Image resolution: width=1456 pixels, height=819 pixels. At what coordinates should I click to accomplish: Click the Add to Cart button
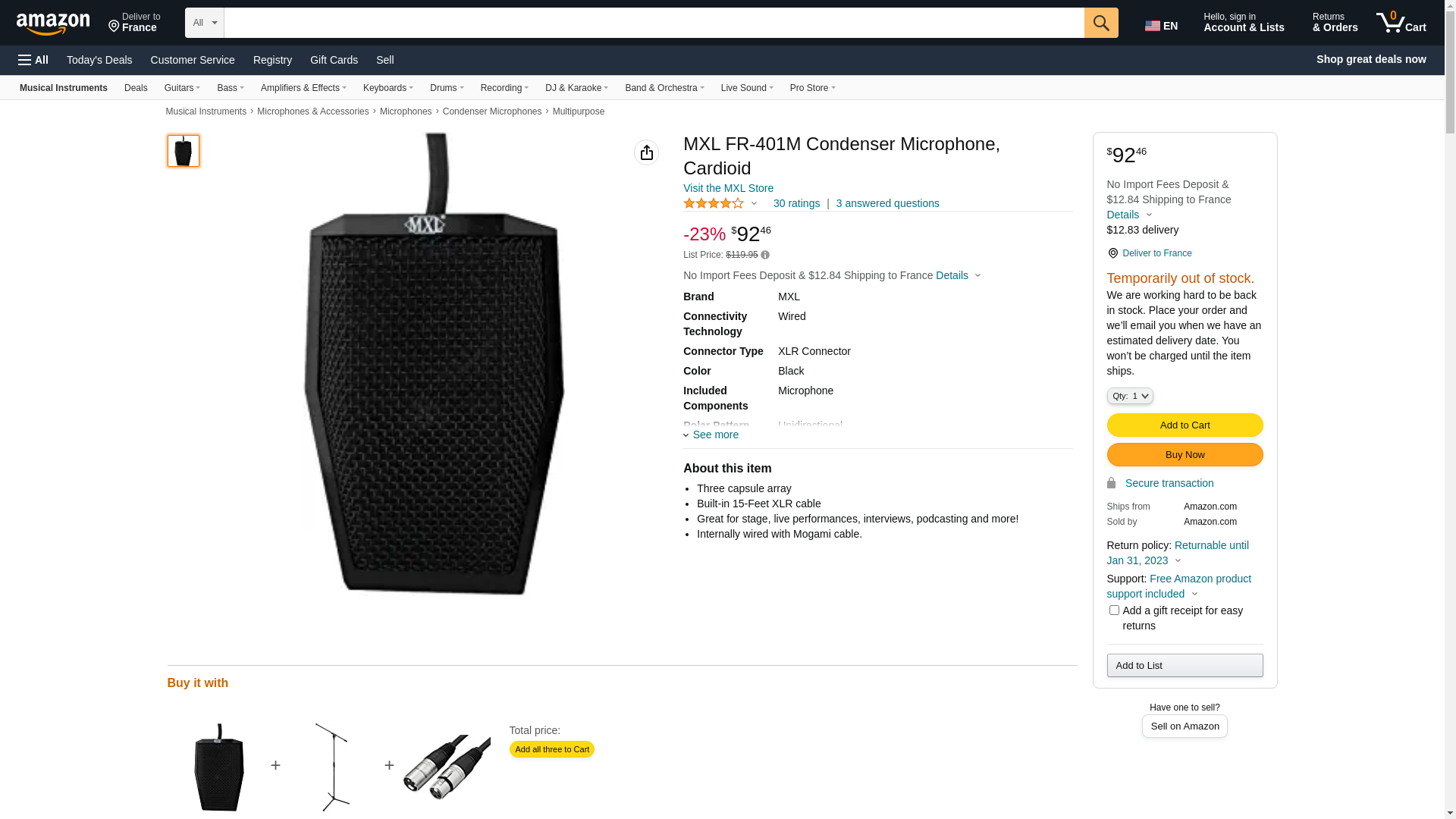[x=1185, y=425]
